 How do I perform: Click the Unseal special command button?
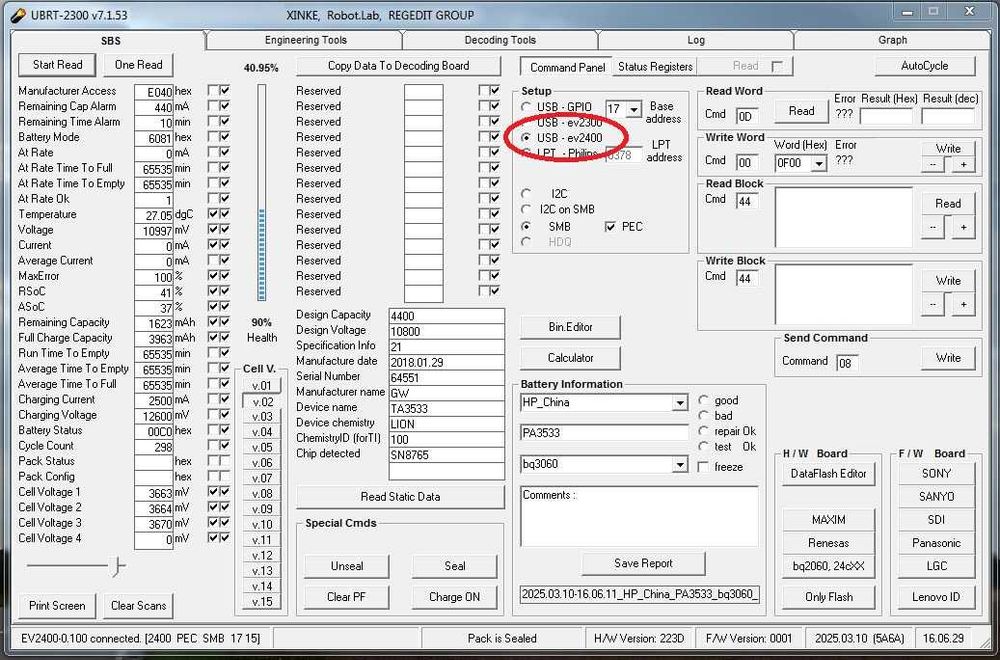347,566
